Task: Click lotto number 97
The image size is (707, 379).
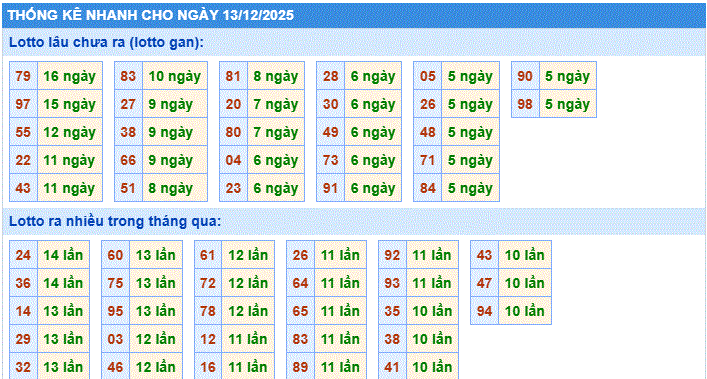Action: (x=23, y=104)
